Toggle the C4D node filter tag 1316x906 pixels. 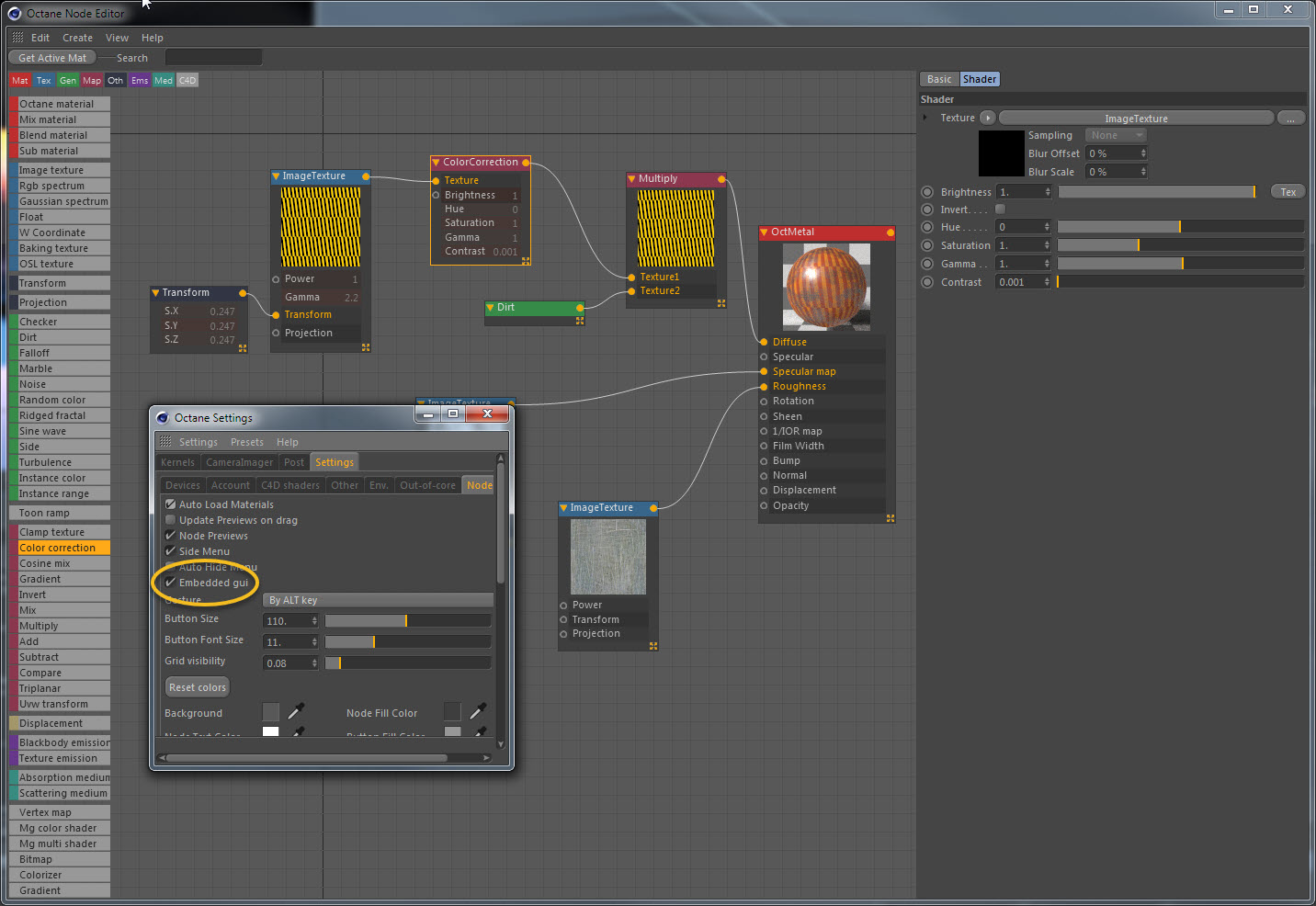point(187,81)
